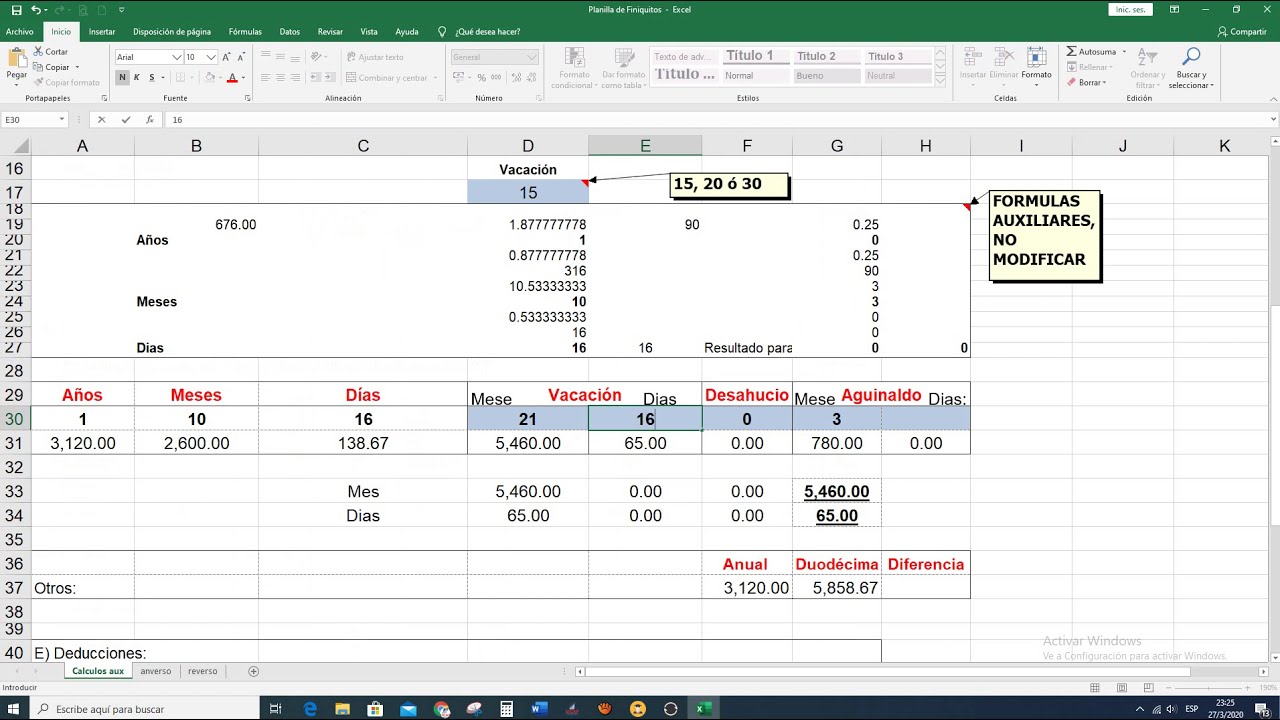Select cell D17 with value 15
1280x720 pixels.
click(528, 193)
